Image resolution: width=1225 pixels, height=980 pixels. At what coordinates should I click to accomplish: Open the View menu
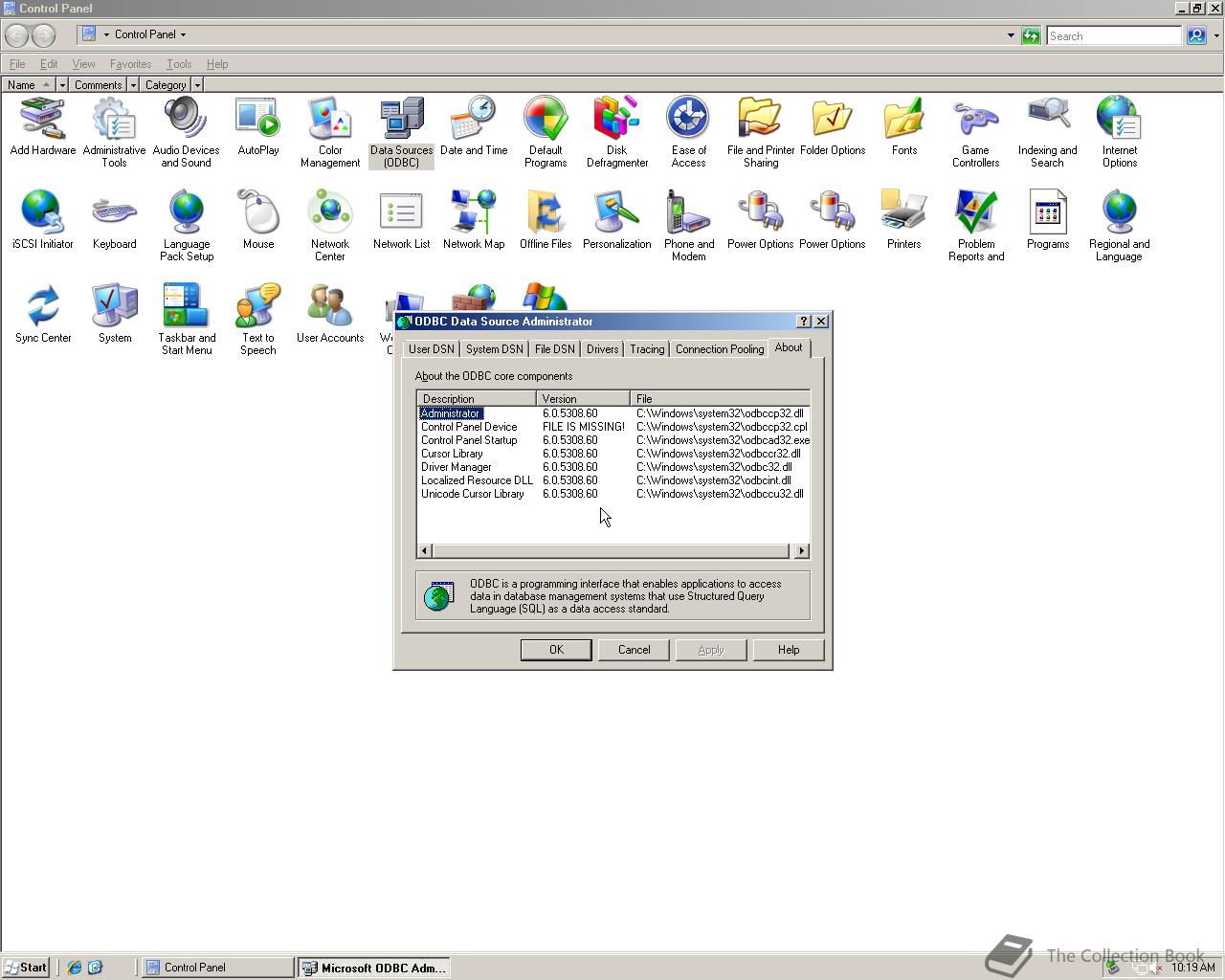pyautogui.click(x=83, y=64)
